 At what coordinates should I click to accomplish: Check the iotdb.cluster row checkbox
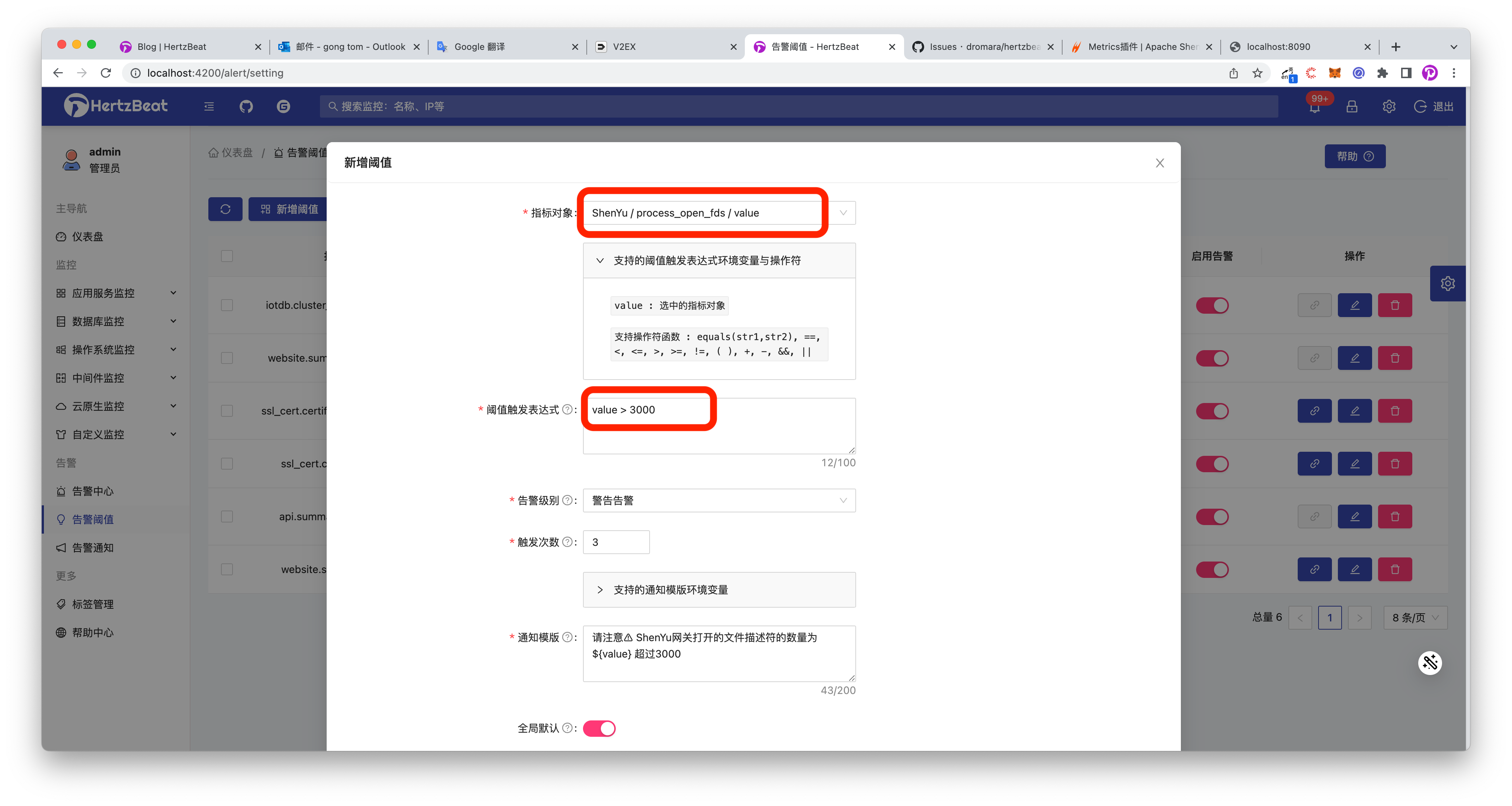(227, 305)
